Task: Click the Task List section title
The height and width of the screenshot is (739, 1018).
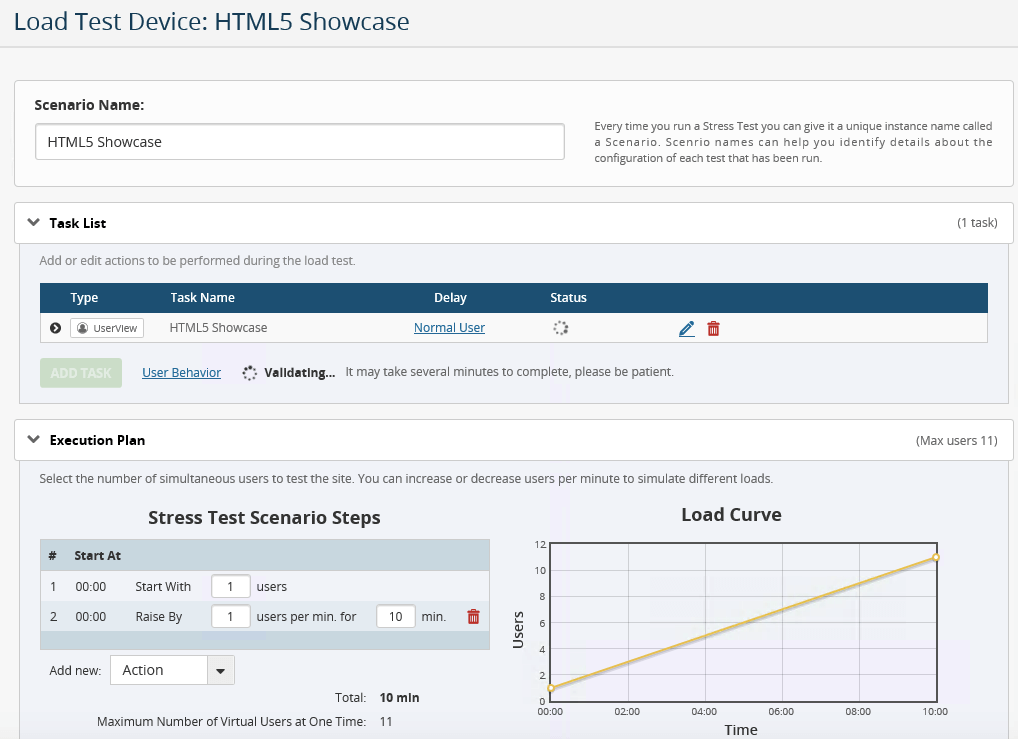Action: pyautogui.click(x=78, y=223)
